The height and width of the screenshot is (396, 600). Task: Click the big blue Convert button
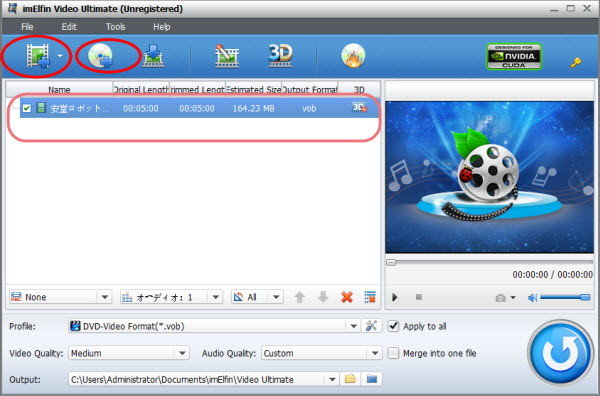(560, 352)
